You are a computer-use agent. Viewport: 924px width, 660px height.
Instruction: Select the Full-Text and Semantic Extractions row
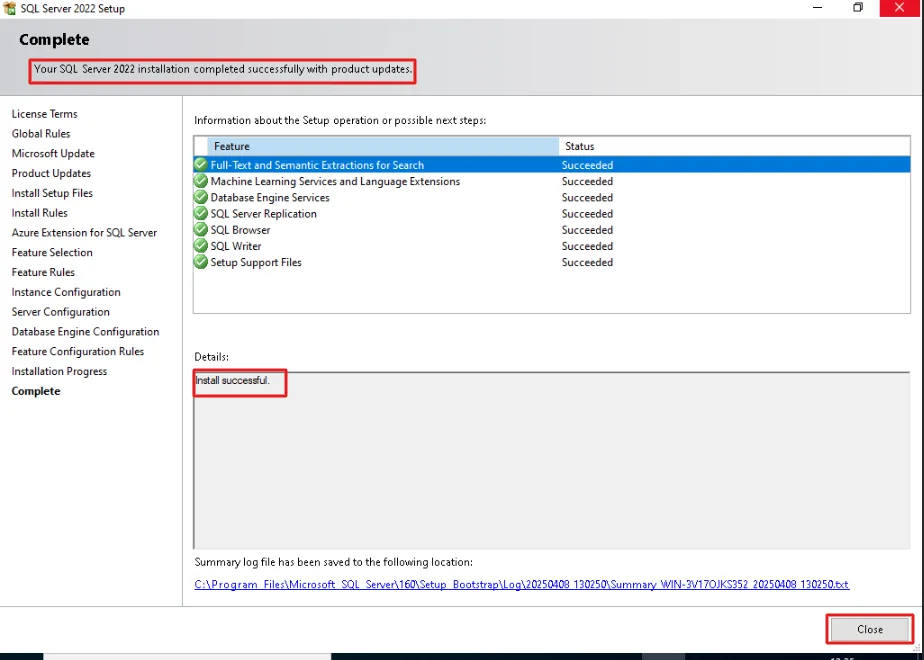coord(552,164)
